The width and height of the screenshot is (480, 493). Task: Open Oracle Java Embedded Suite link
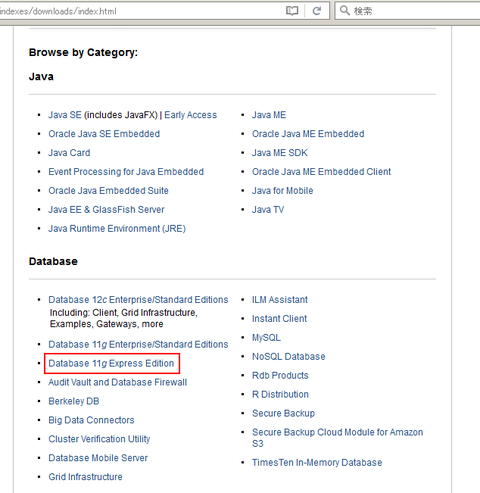[x=108, y=191]
